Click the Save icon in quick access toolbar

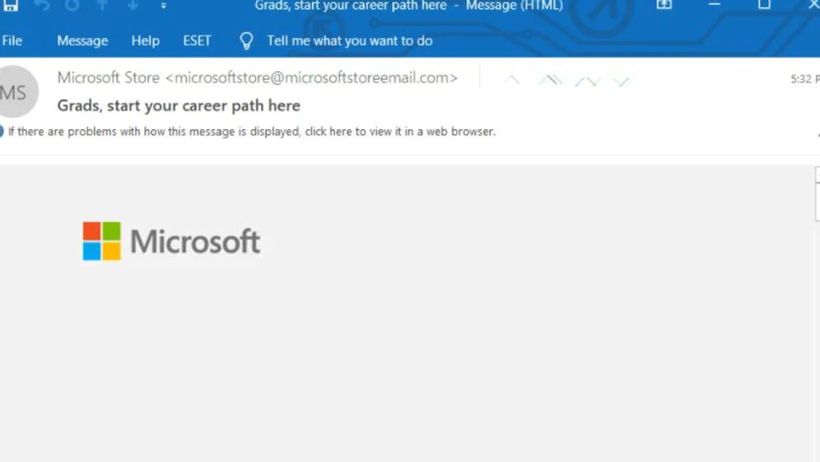point(10,6)
